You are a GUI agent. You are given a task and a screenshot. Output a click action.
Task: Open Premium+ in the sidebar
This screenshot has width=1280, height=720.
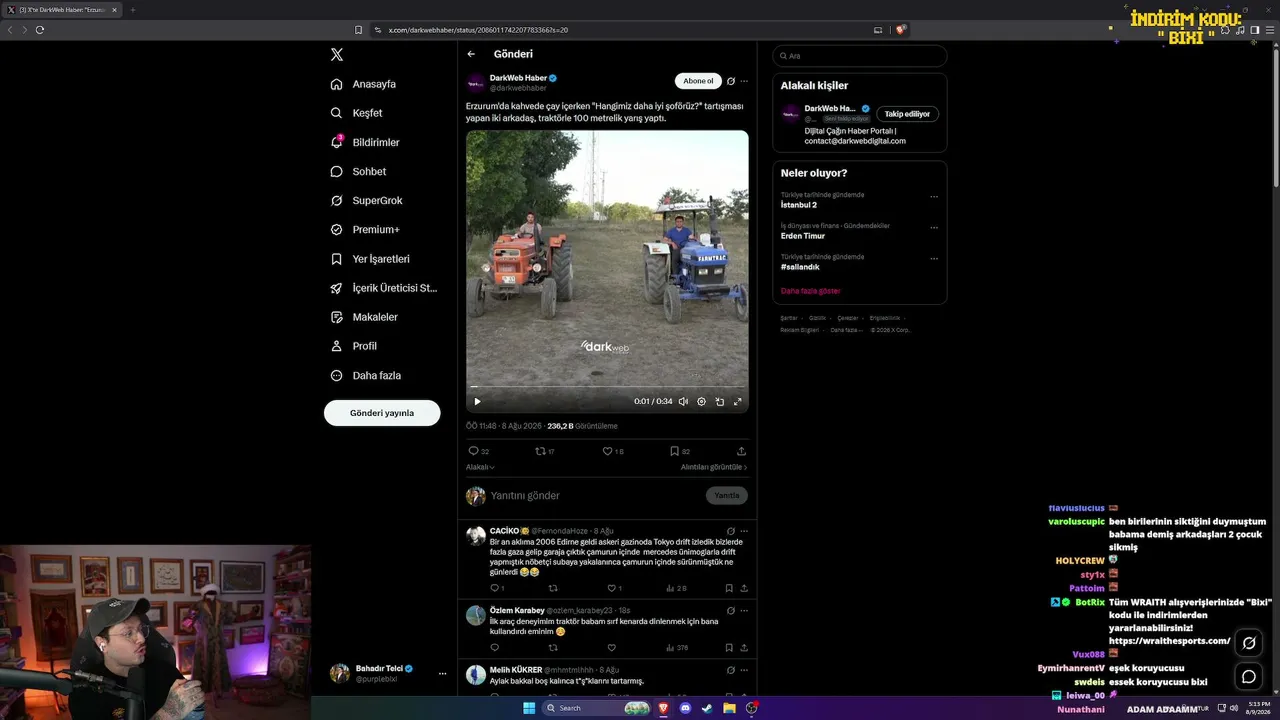pos(365,229)
